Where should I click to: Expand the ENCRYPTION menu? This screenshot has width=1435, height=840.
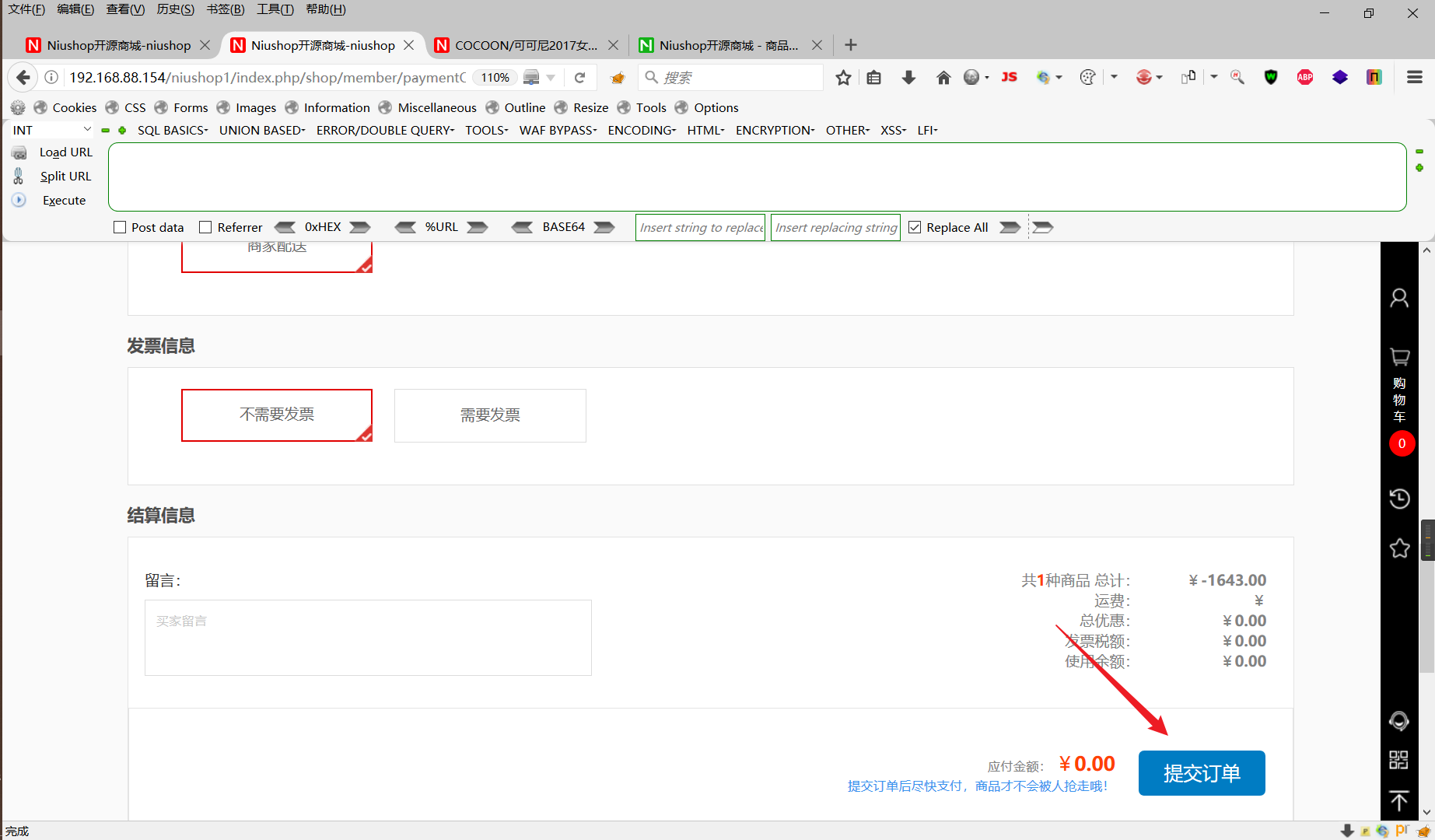point(775,130)
